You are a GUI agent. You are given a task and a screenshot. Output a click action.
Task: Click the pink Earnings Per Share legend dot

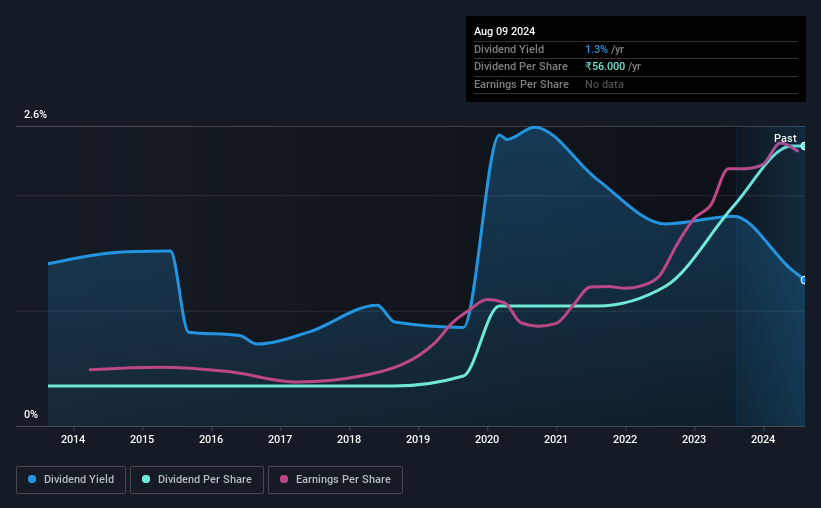coord(284,479)
